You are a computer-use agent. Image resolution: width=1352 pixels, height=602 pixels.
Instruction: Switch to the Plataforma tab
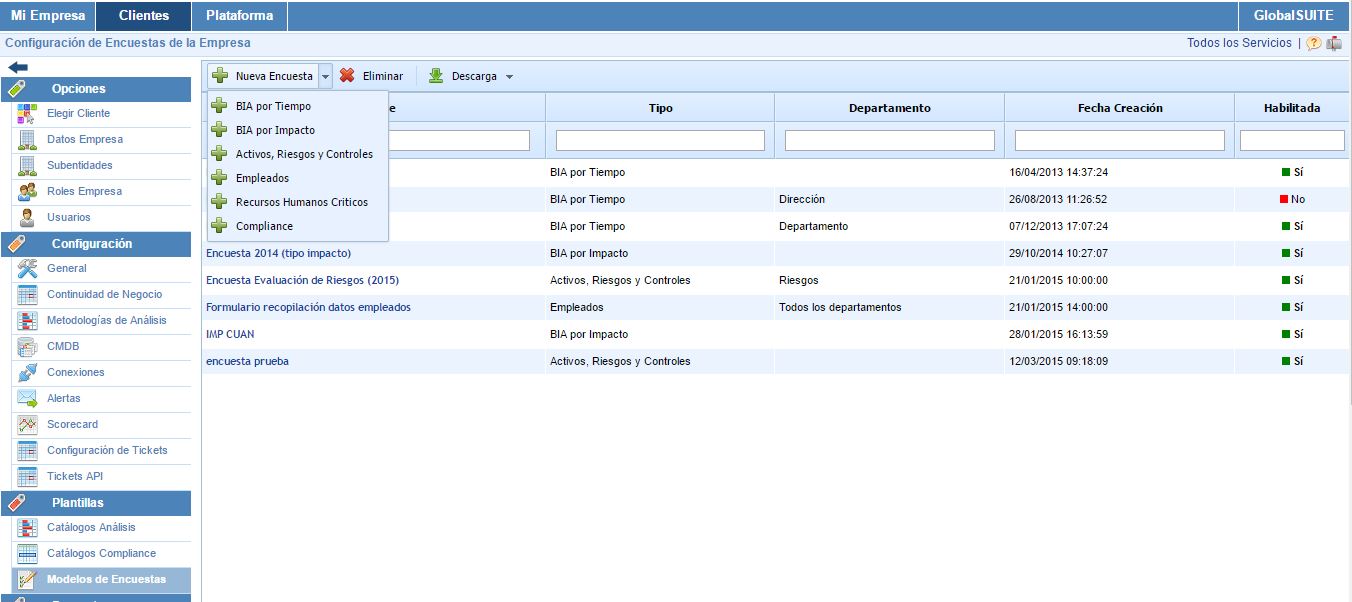(x=238, y=16)
